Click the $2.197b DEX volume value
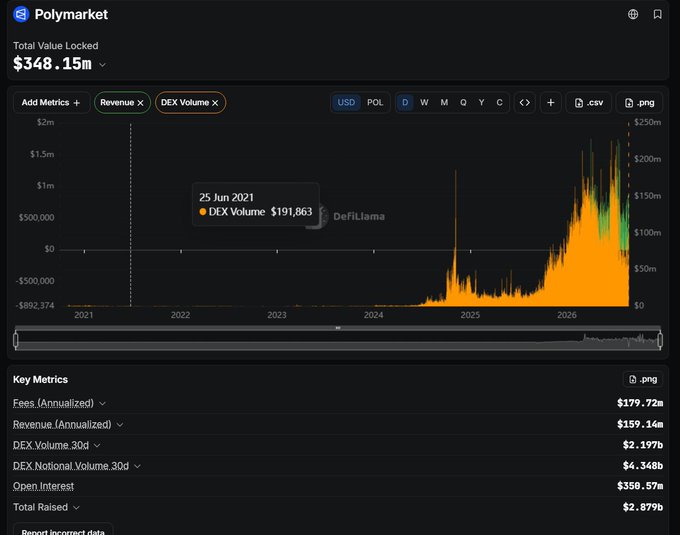Screen dimensions: 680x535 pyautogui.click(x=643, y=445)
